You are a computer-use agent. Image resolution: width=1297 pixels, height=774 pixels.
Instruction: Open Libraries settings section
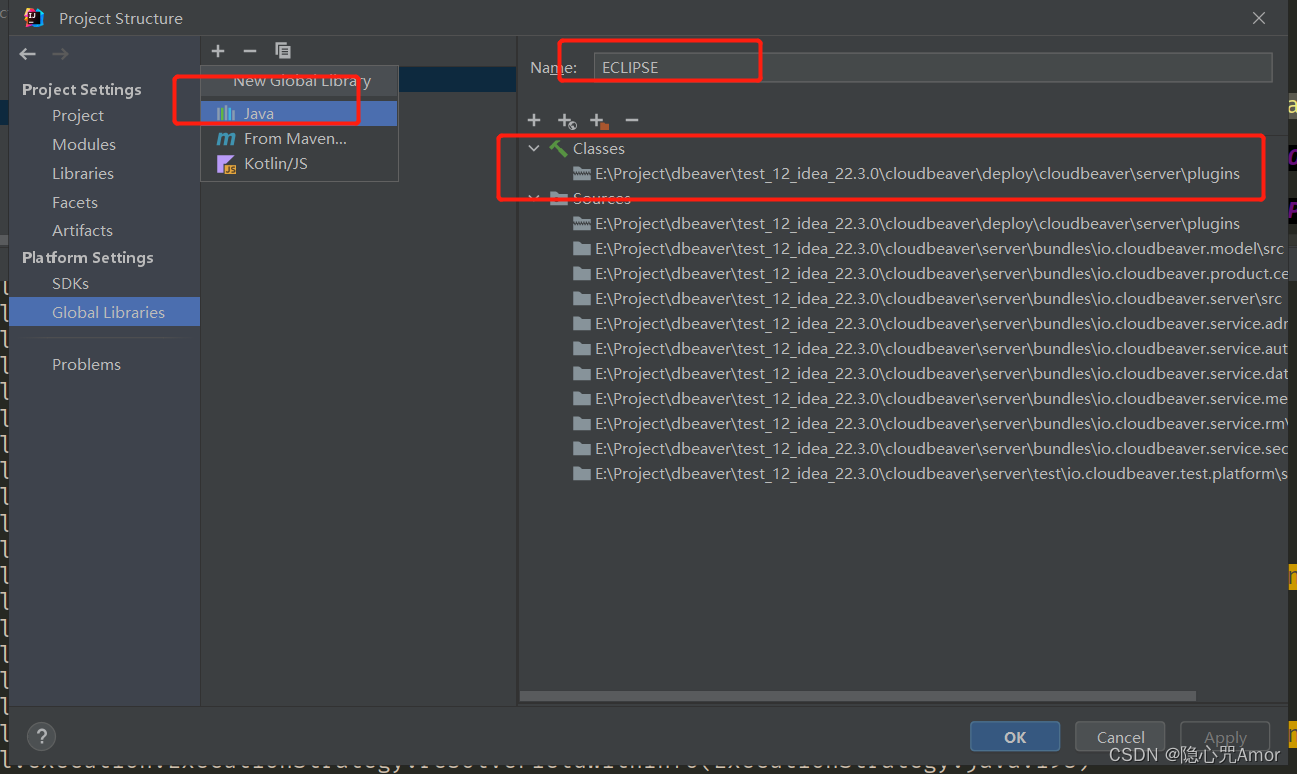(x=83, y=174)
